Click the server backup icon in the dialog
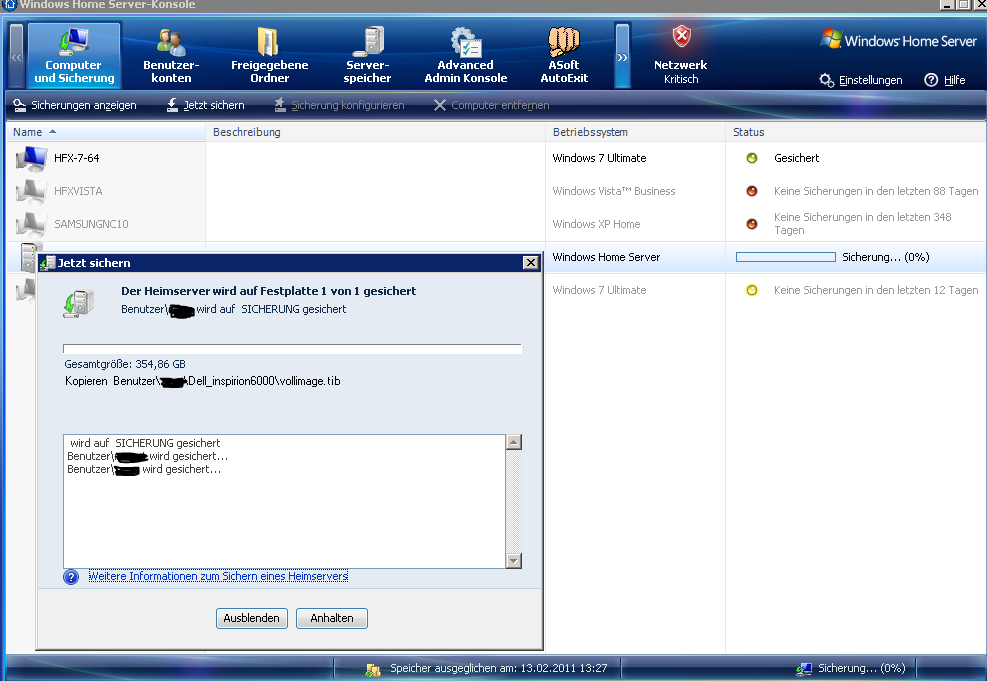Image resolution: width=987 pixels, height=681 pixels. point(78,303)
